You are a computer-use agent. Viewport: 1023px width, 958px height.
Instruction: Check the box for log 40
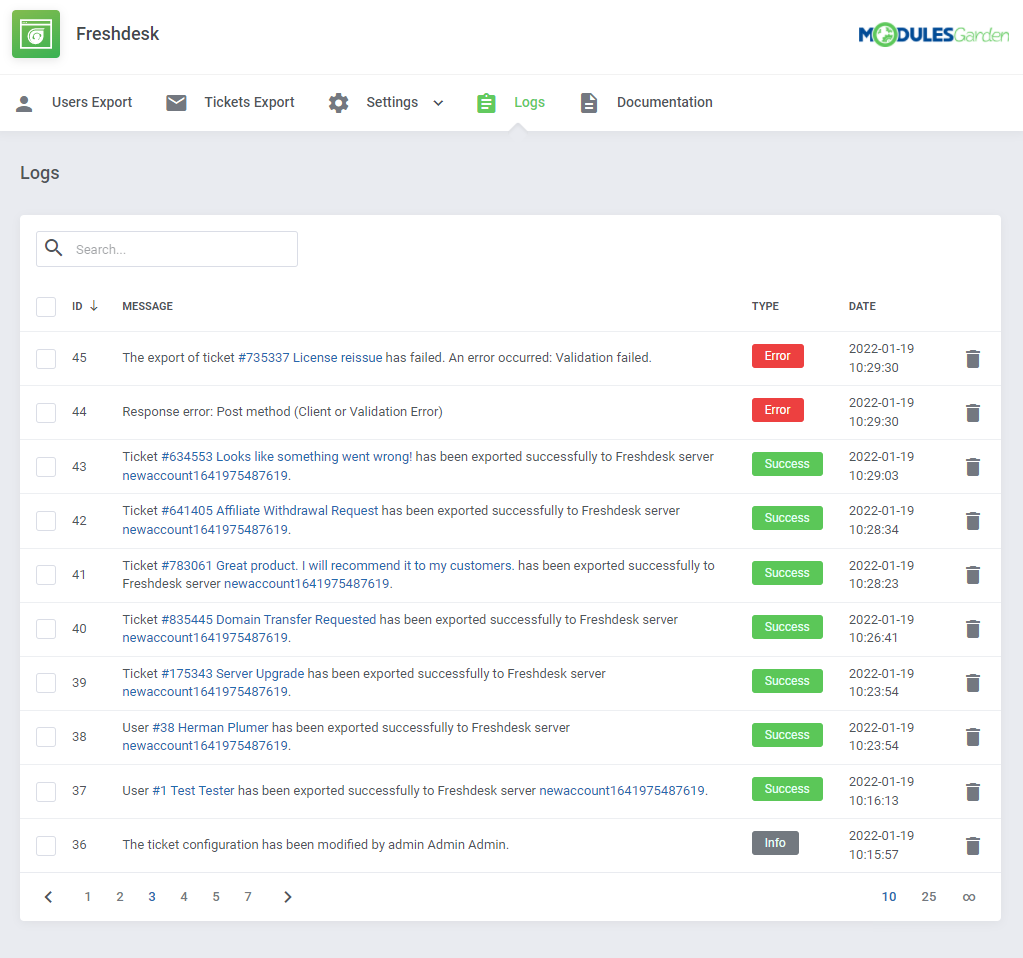point(46,628)
